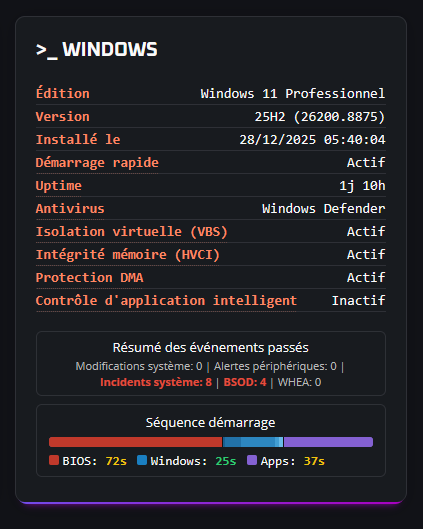Click the WHEA: 0 entry
The width and height of the screenshot is (423, 529).
click(300, 382)
